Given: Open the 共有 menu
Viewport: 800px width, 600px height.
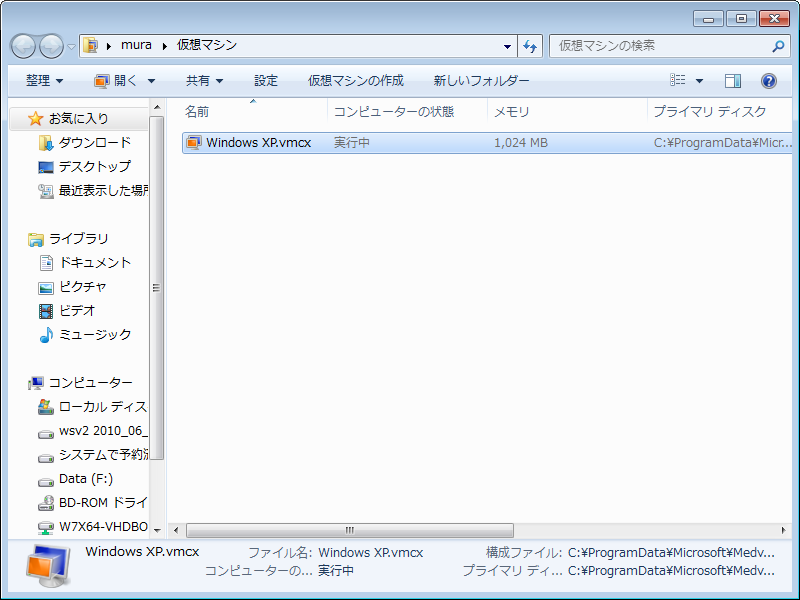Looking at the screenshot, I should point(204,81).
